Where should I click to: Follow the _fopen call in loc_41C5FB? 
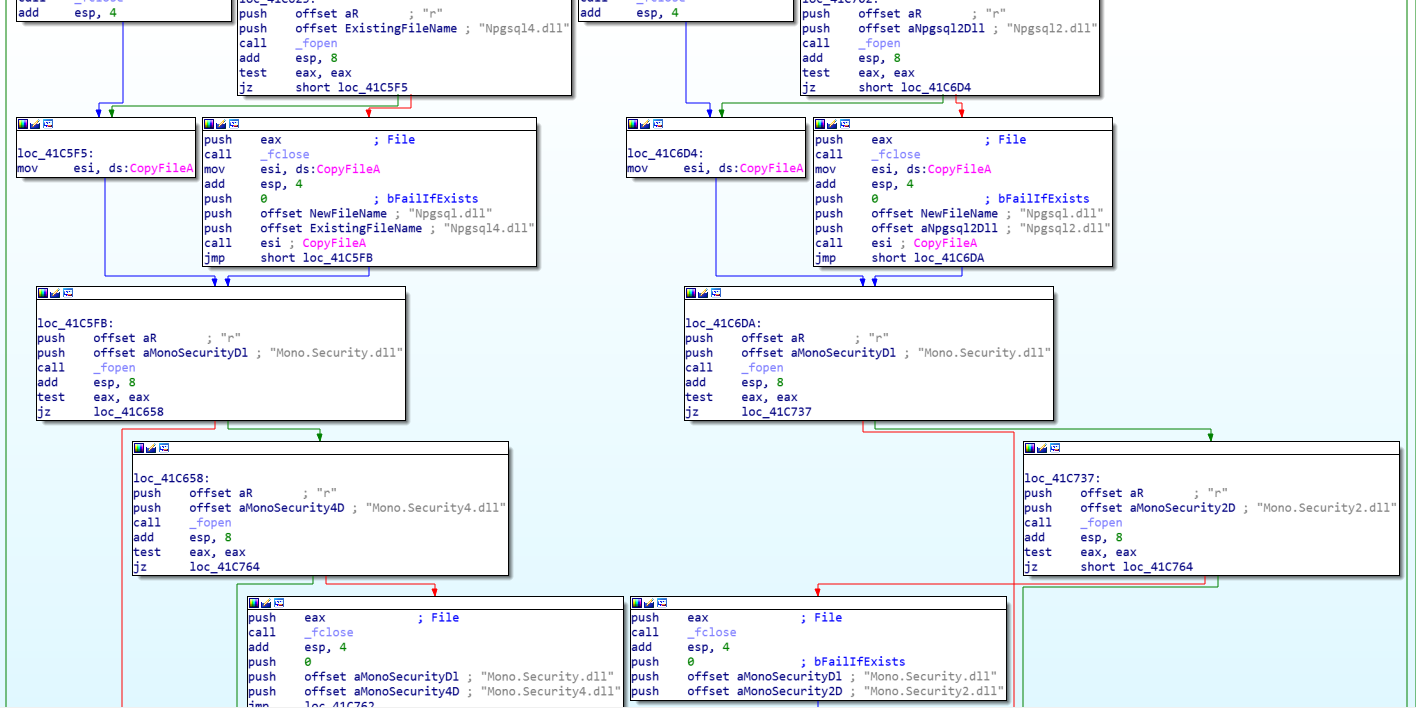pos(113,367)
